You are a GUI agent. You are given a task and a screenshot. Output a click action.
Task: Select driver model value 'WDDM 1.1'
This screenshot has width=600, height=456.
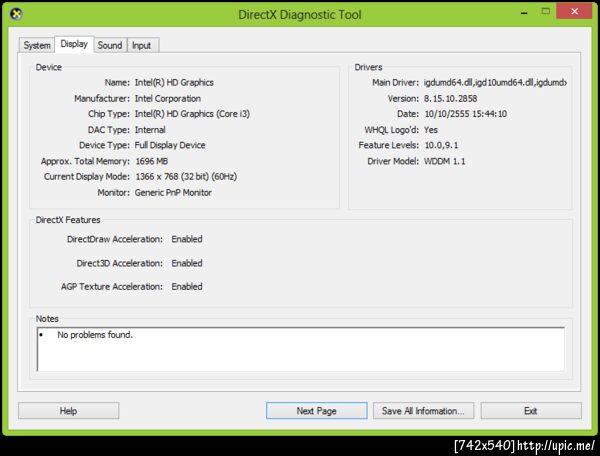445,161
